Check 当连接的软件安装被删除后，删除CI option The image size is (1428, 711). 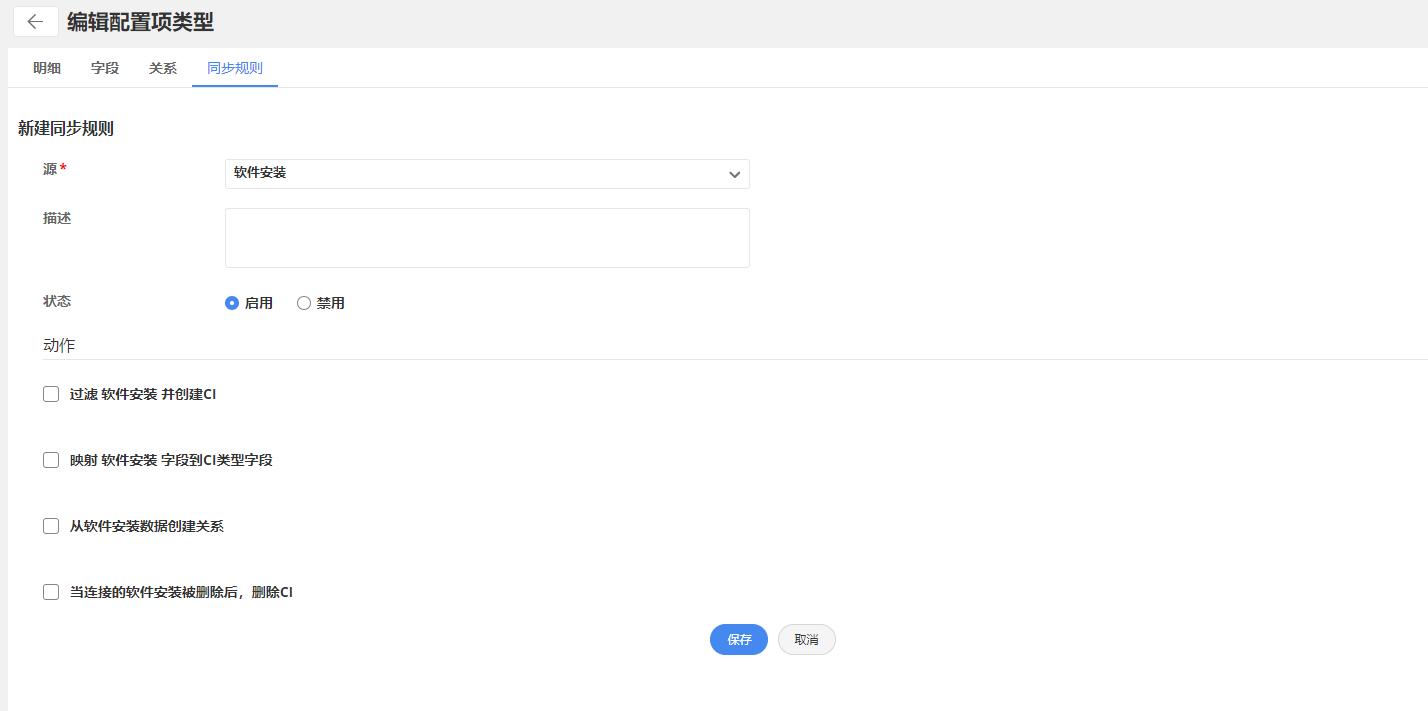[51, 592]
